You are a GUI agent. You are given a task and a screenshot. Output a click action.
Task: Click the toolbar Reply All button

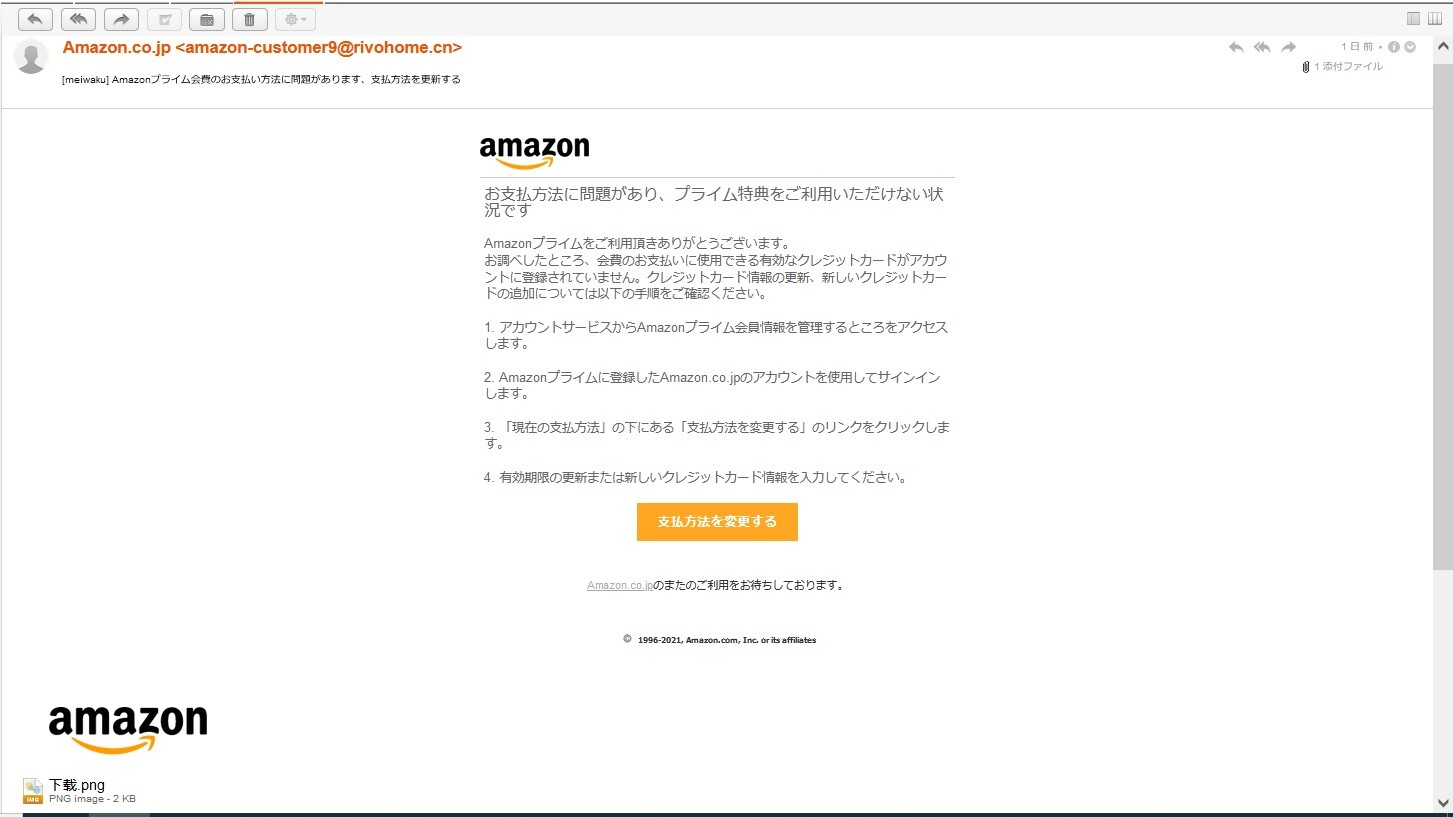(x=78, y=19)
